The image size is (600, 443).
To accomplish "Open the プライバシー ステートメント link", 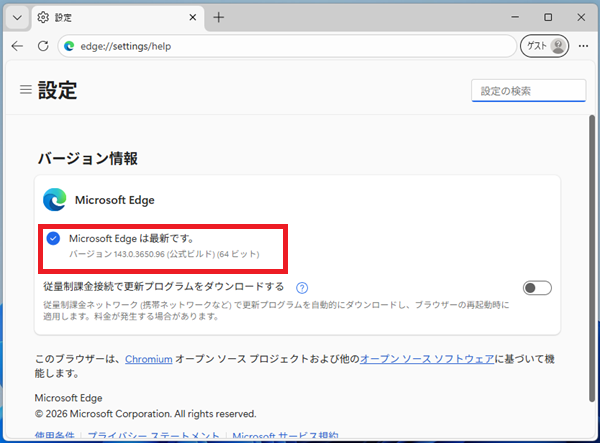I will click(155, 437).
